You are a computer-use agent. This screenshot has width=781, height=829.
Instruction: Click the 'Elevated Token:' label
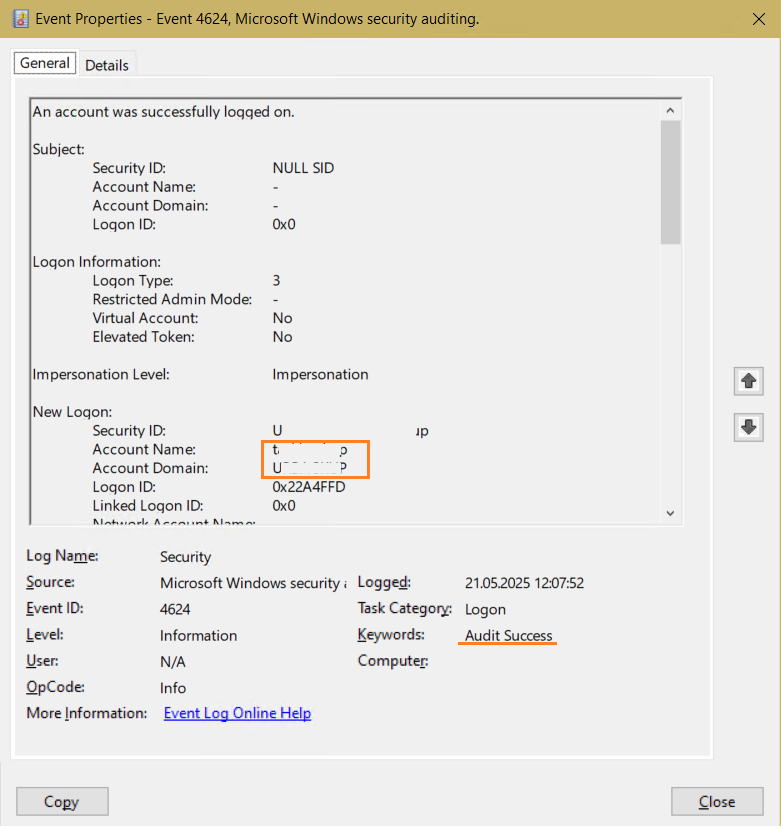[x=143, y=337]
